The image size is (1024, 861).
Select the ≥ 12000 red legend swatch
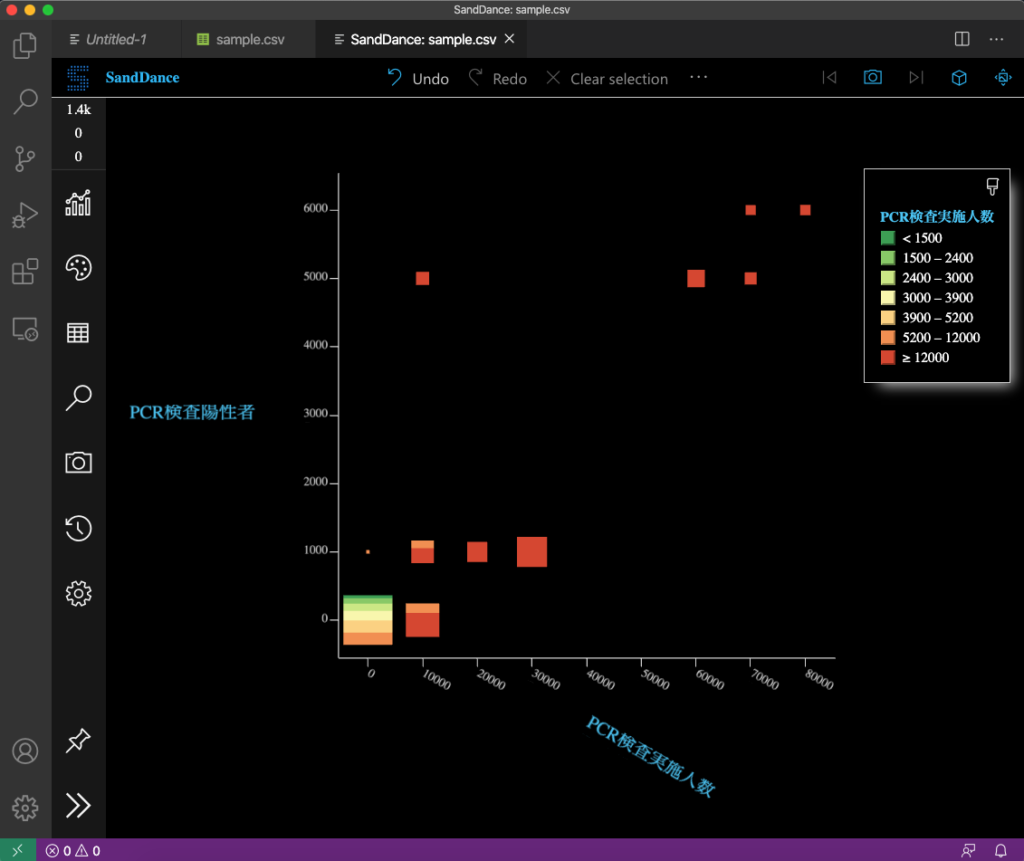(887, 357)
